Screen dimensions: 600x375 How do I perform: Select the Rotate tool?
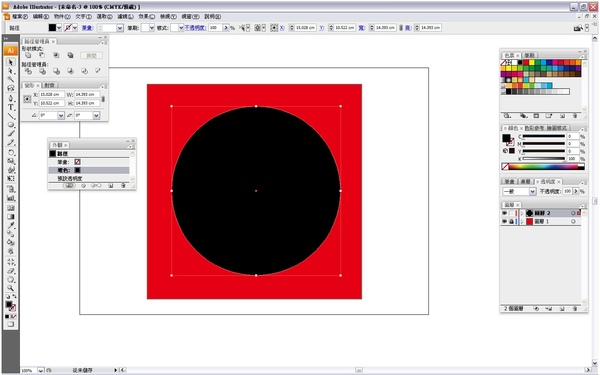tap(11, 152)
